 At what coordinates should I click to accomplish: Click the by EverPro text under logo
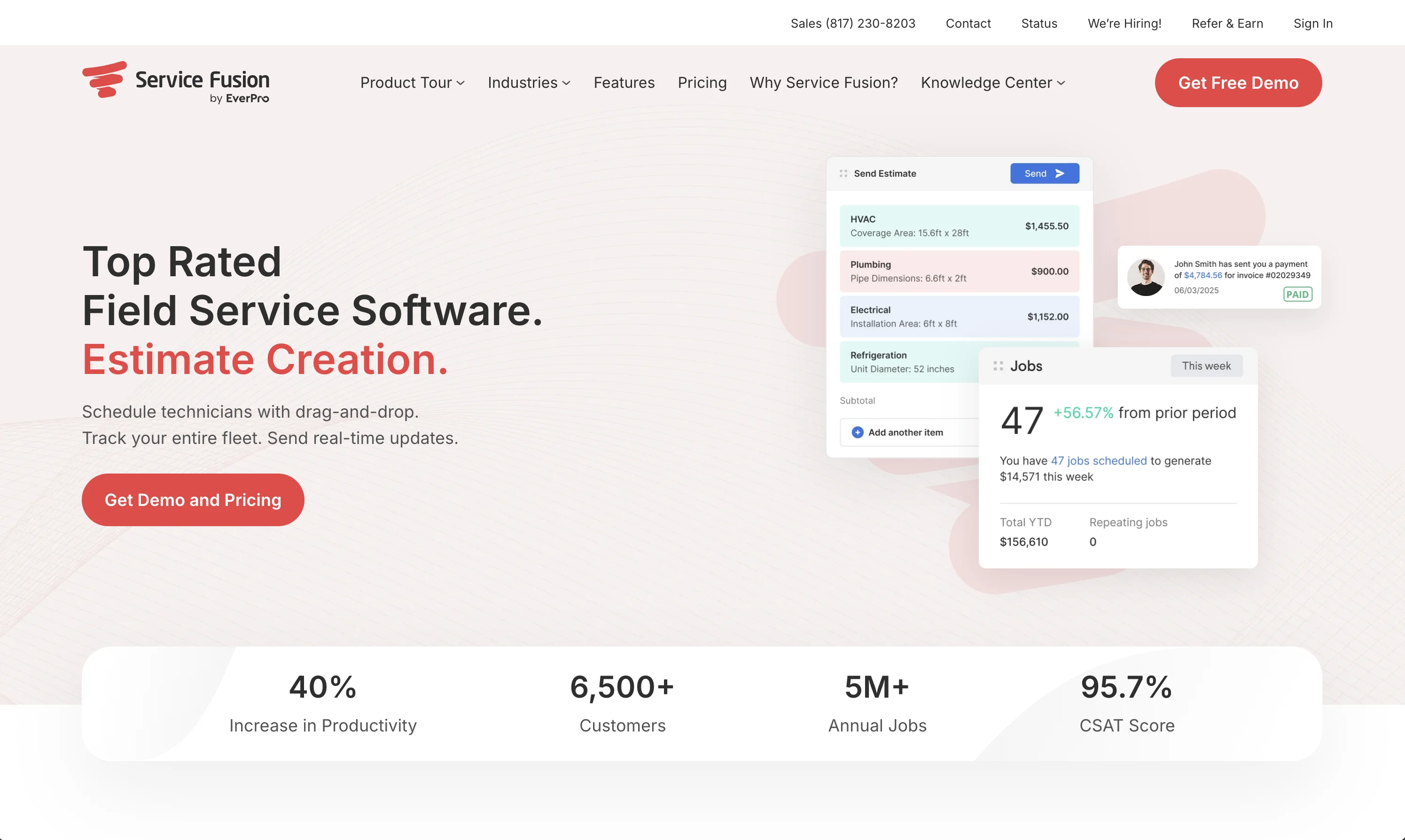(x=240, y=99)
